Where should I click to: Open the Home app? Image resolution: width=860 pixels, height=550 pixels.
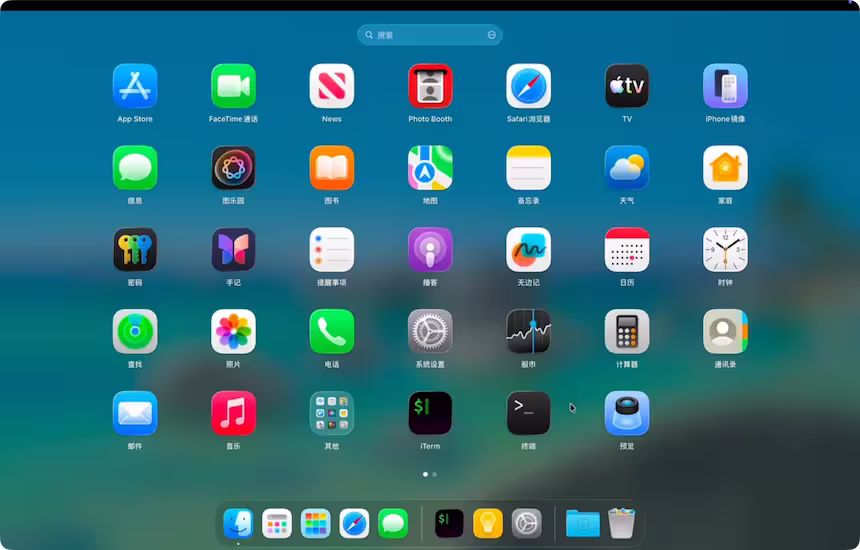click(725, 168)
